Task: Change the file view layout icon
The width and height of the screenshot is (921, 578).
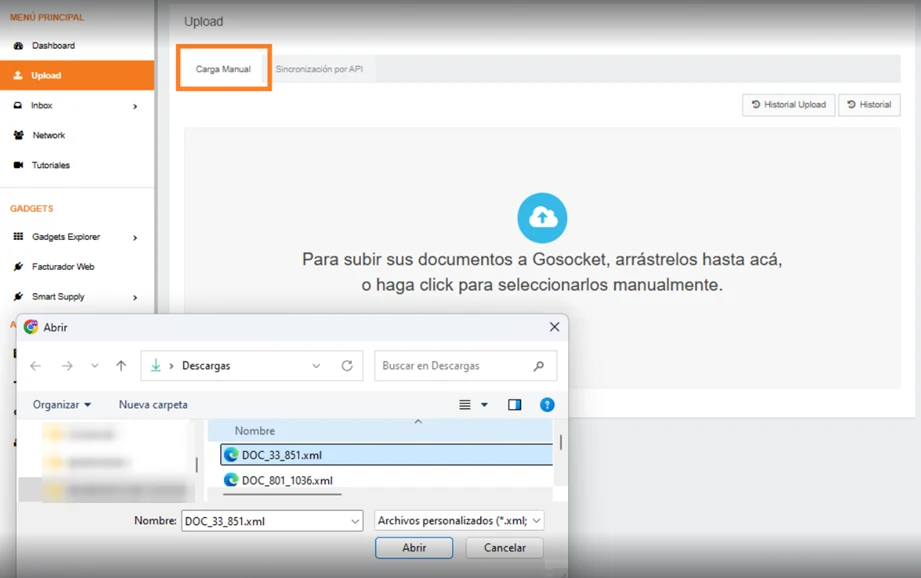Action: (465, 405)
